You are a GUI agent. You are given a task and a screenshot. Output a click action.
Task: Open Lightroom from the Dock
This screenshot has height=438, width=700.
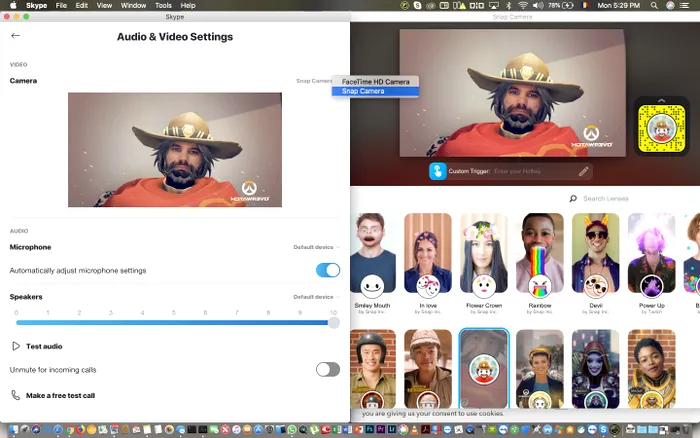pyautogui.click(x=392, y=430)
